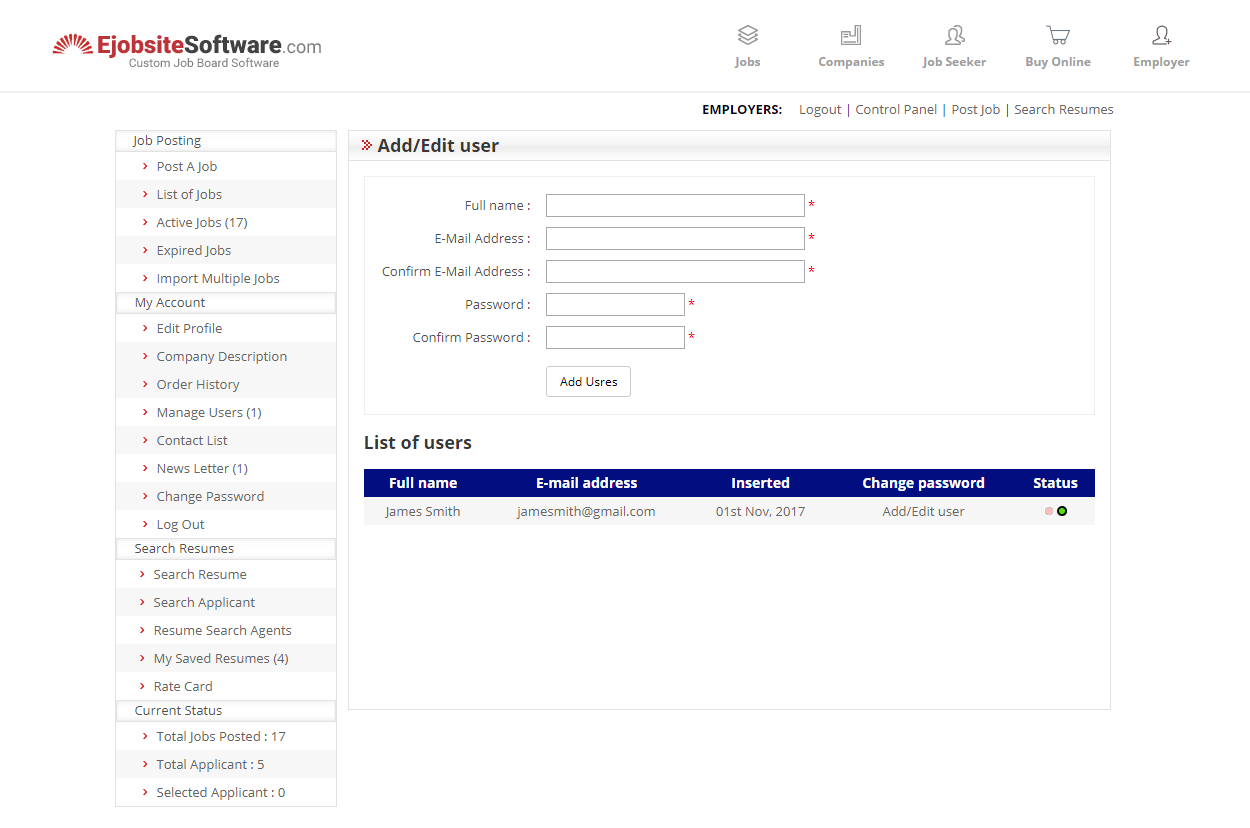Open the Jobs layers icon
This screenshot has width=1250, height=828.
[x=748, y=36]
